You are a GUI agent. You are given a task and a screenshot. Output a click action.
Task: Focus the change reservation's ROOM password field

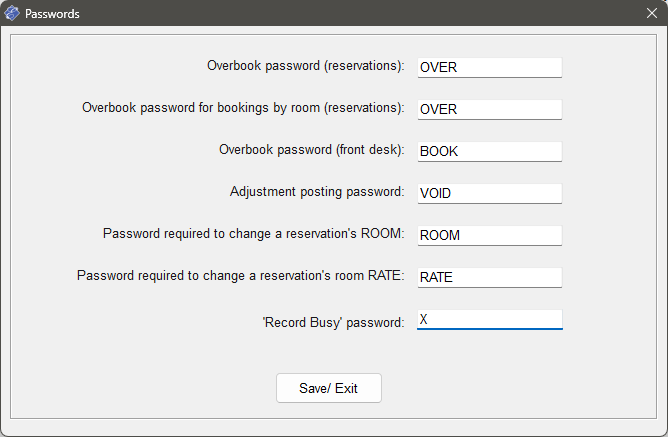pos(489,235)
